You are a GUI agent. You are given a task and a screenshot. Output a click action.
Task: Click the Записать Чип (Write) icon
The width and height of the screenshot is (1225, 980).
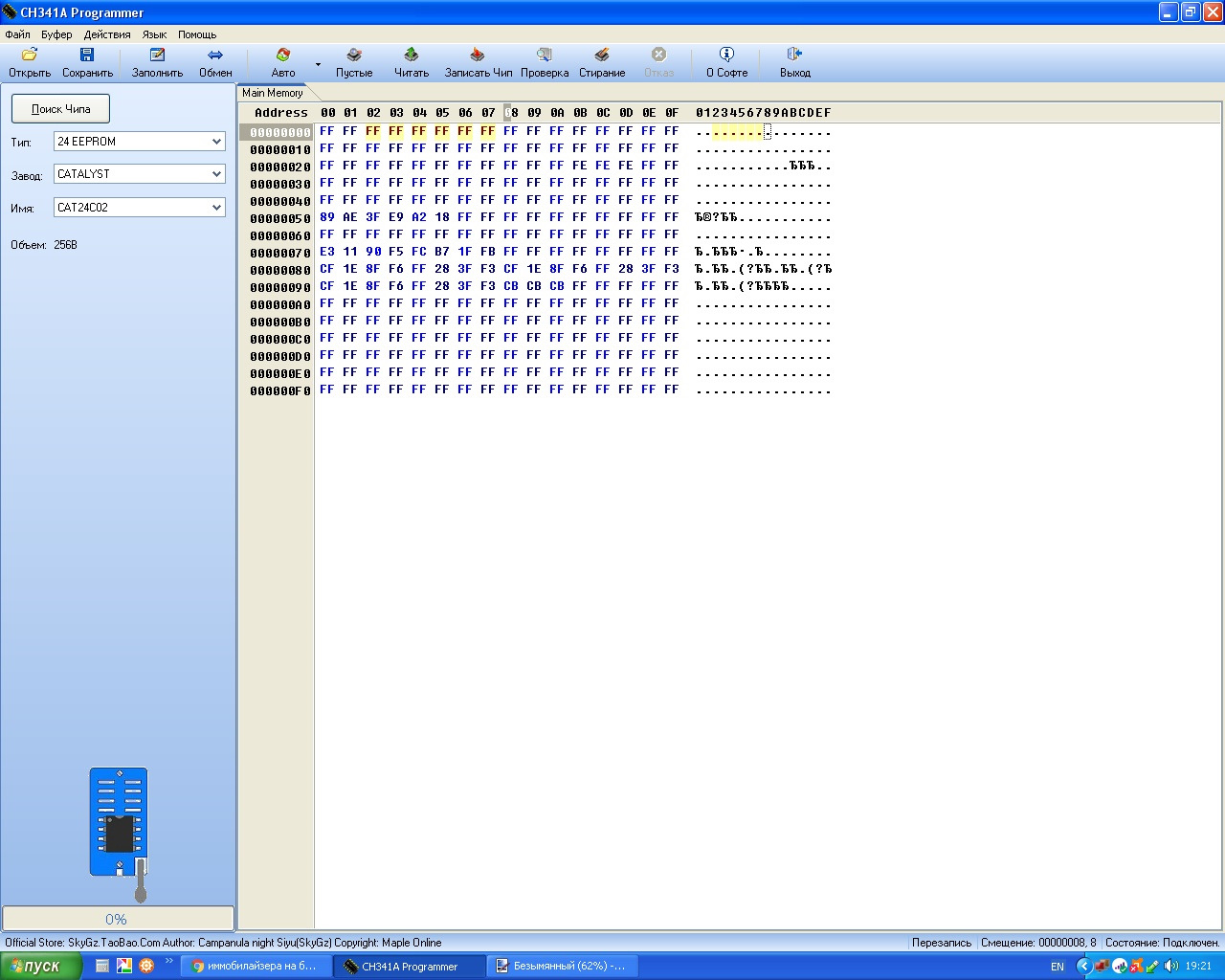[x=478, y=55]
